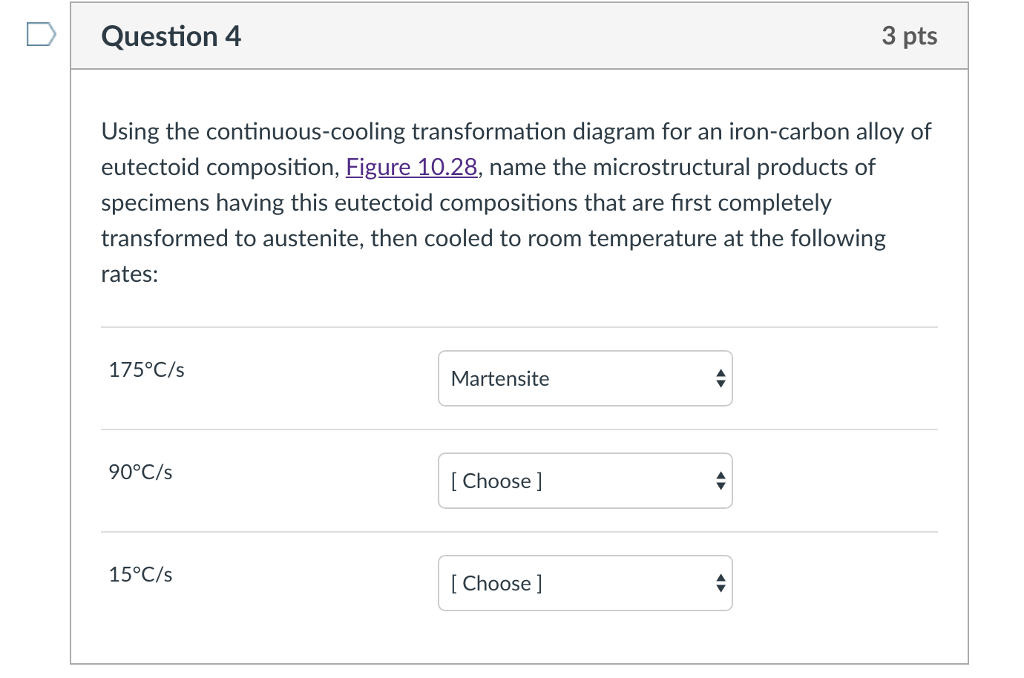Screen dimensions: 1024x678
Task: Click the up arrow on the 15°C/s dropdown
Action: click(720, 577)
